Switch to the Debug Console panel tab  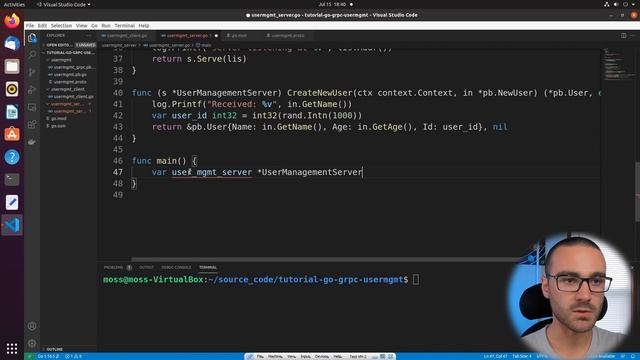[x=176, y=267]
